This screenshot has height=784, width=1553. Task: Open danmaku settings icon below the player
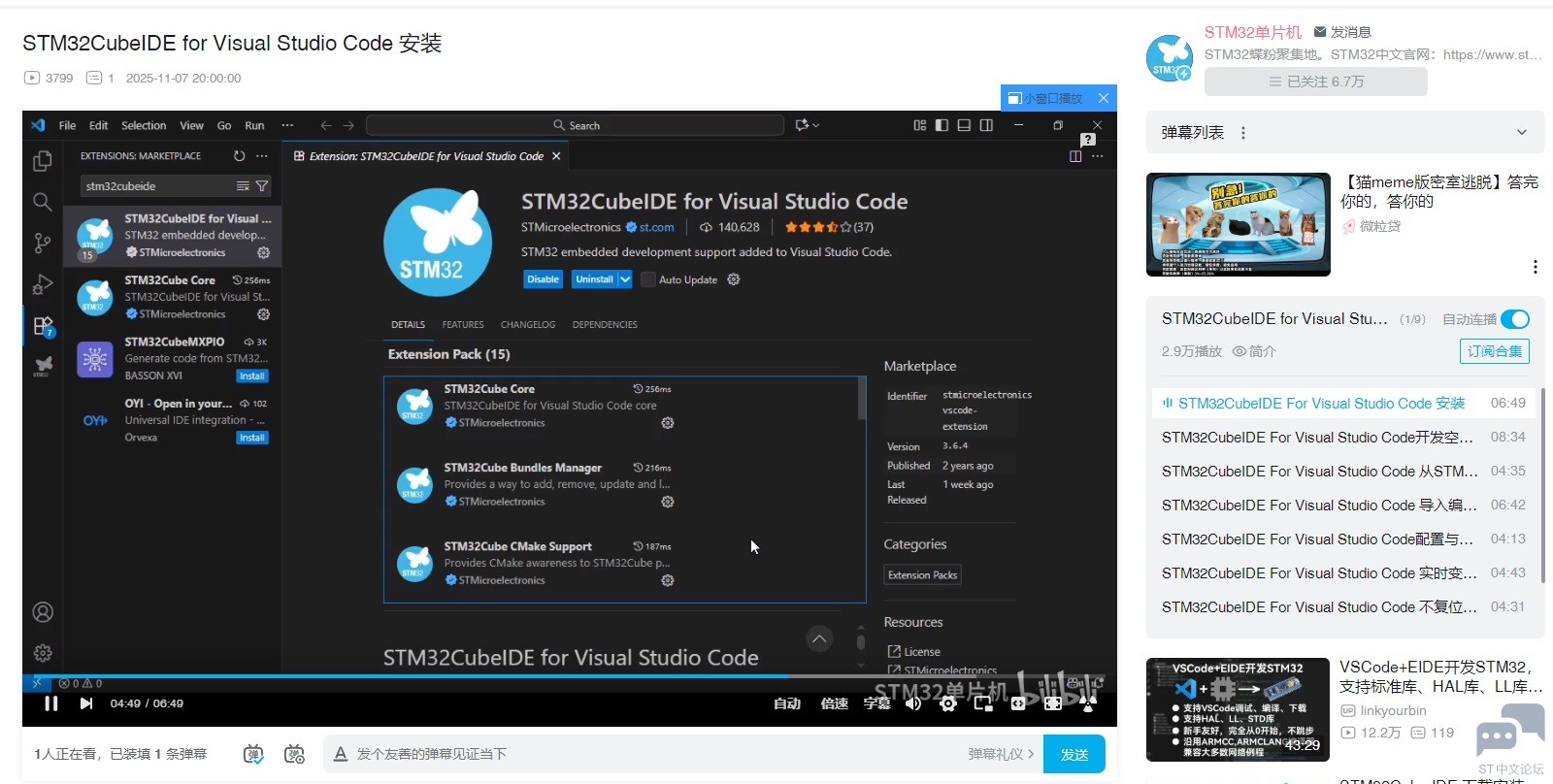point(294,754)
